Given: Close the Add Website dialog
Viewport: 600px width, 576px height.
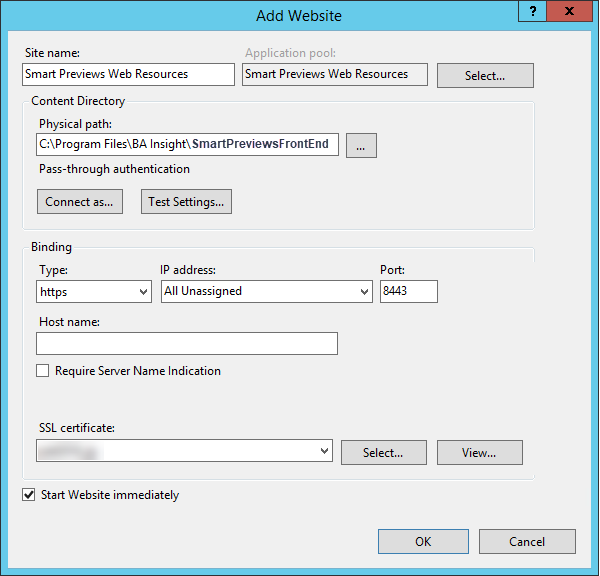Looking at the screenshot, I should tap(569, 11).
